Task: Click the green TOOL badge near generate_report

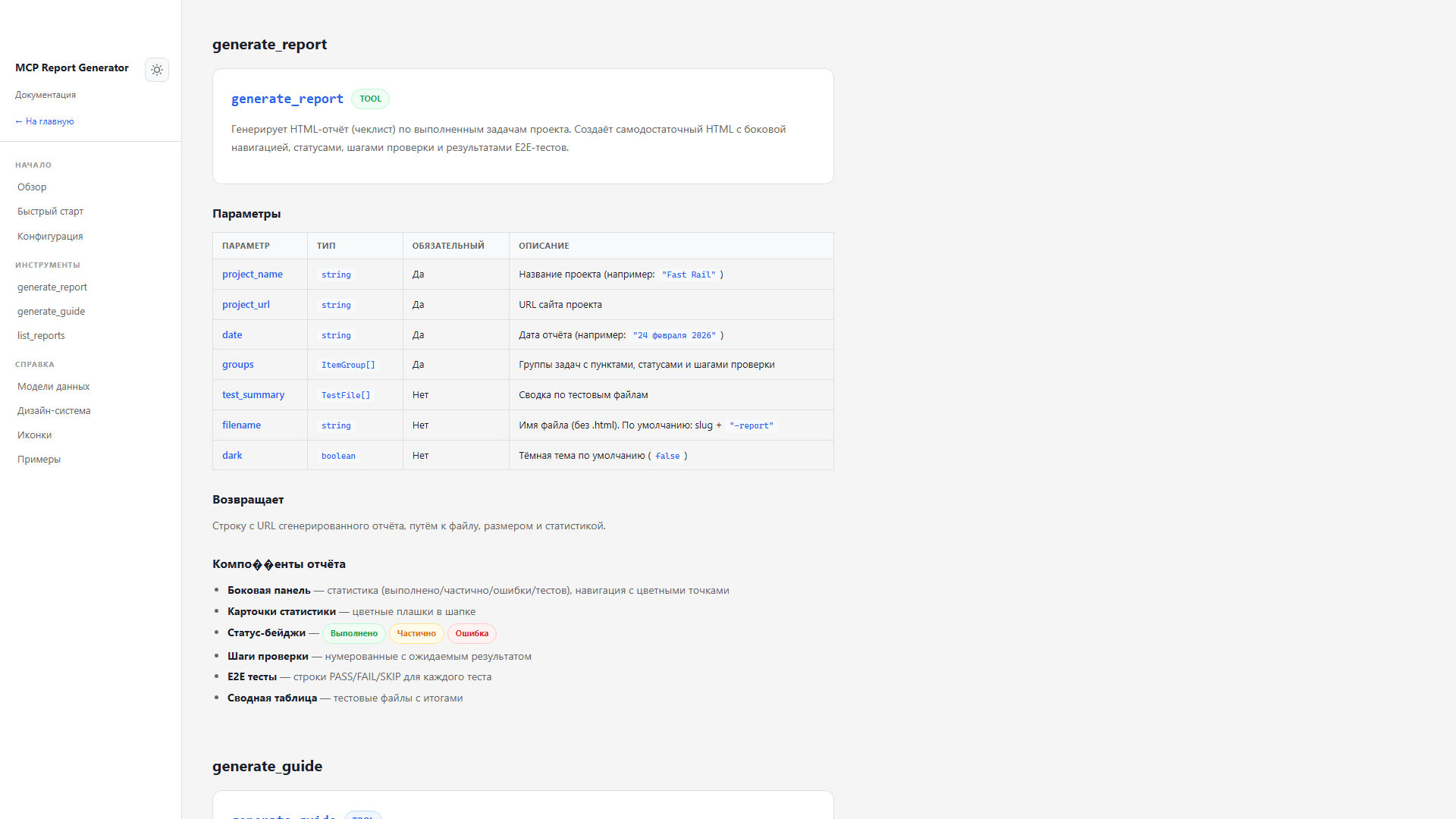Action: (370, 99)
